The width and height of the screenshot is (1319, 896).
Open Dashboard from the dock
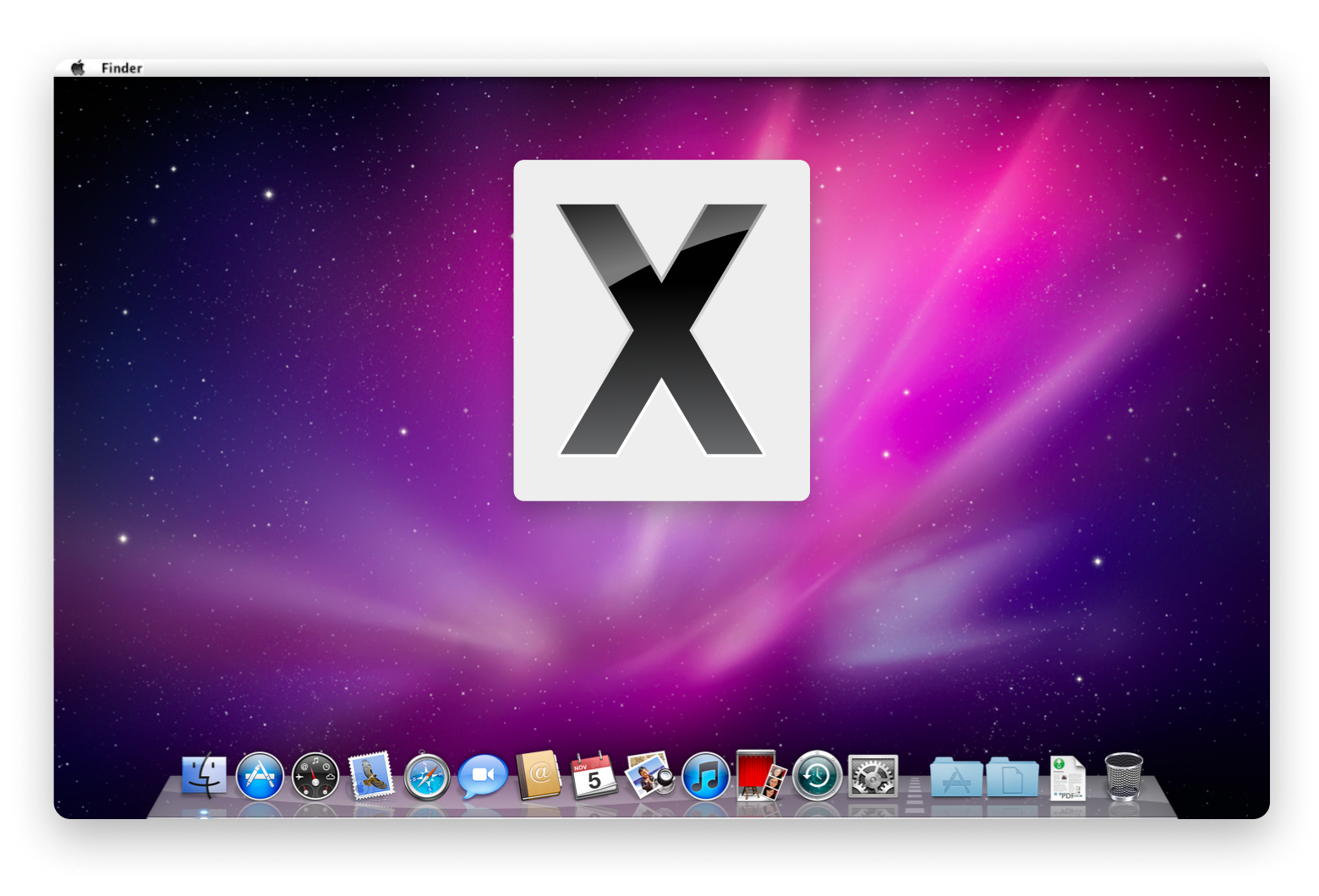pyautogui.click(x=315, y=776)
